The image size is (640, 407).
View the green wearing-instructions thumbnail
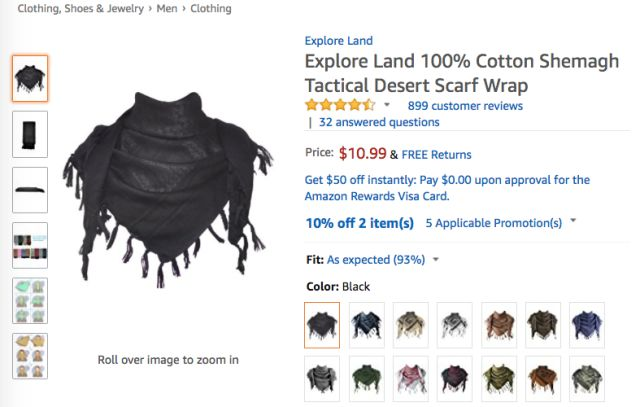click(30, 301)
